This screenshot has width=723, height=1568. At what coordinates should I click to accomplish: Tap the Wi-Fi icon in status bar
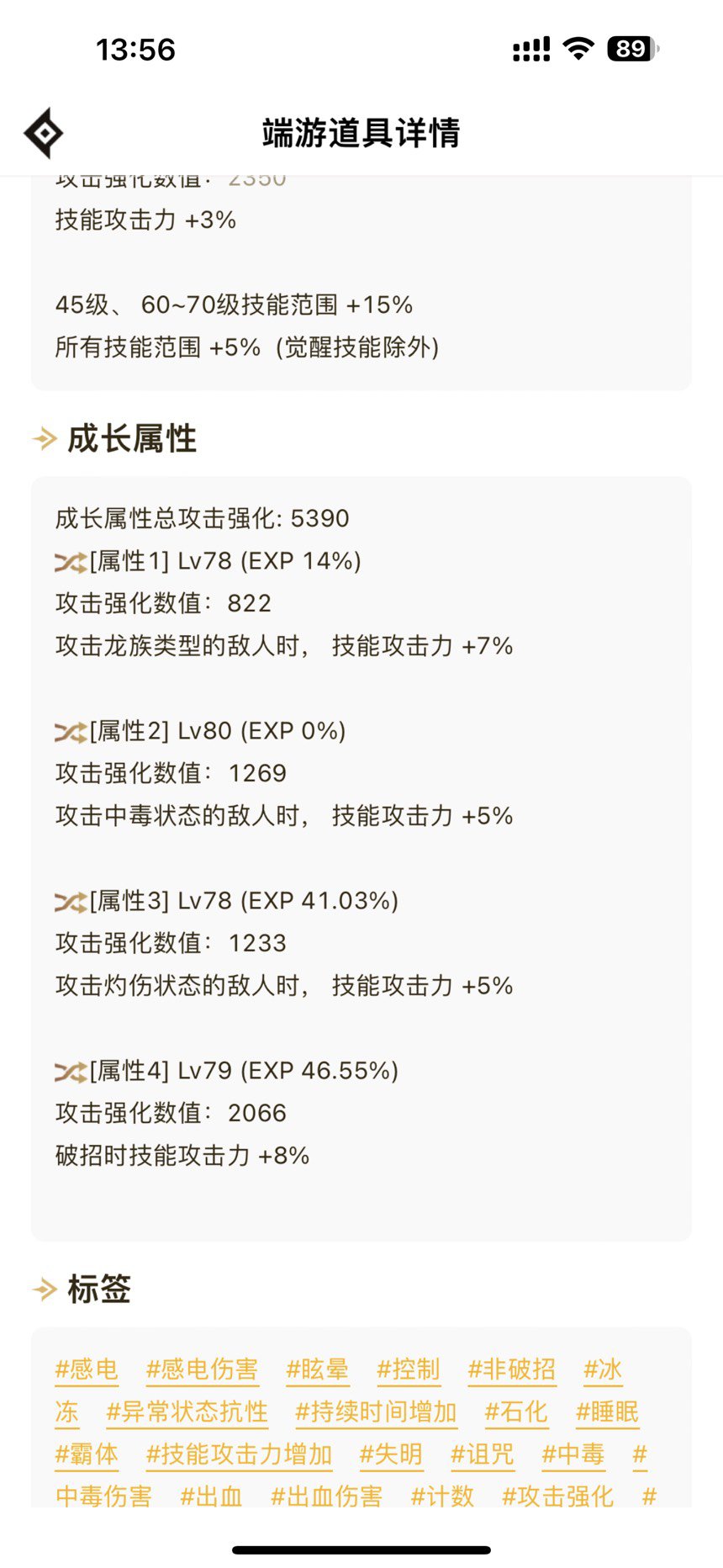(578, 49)
